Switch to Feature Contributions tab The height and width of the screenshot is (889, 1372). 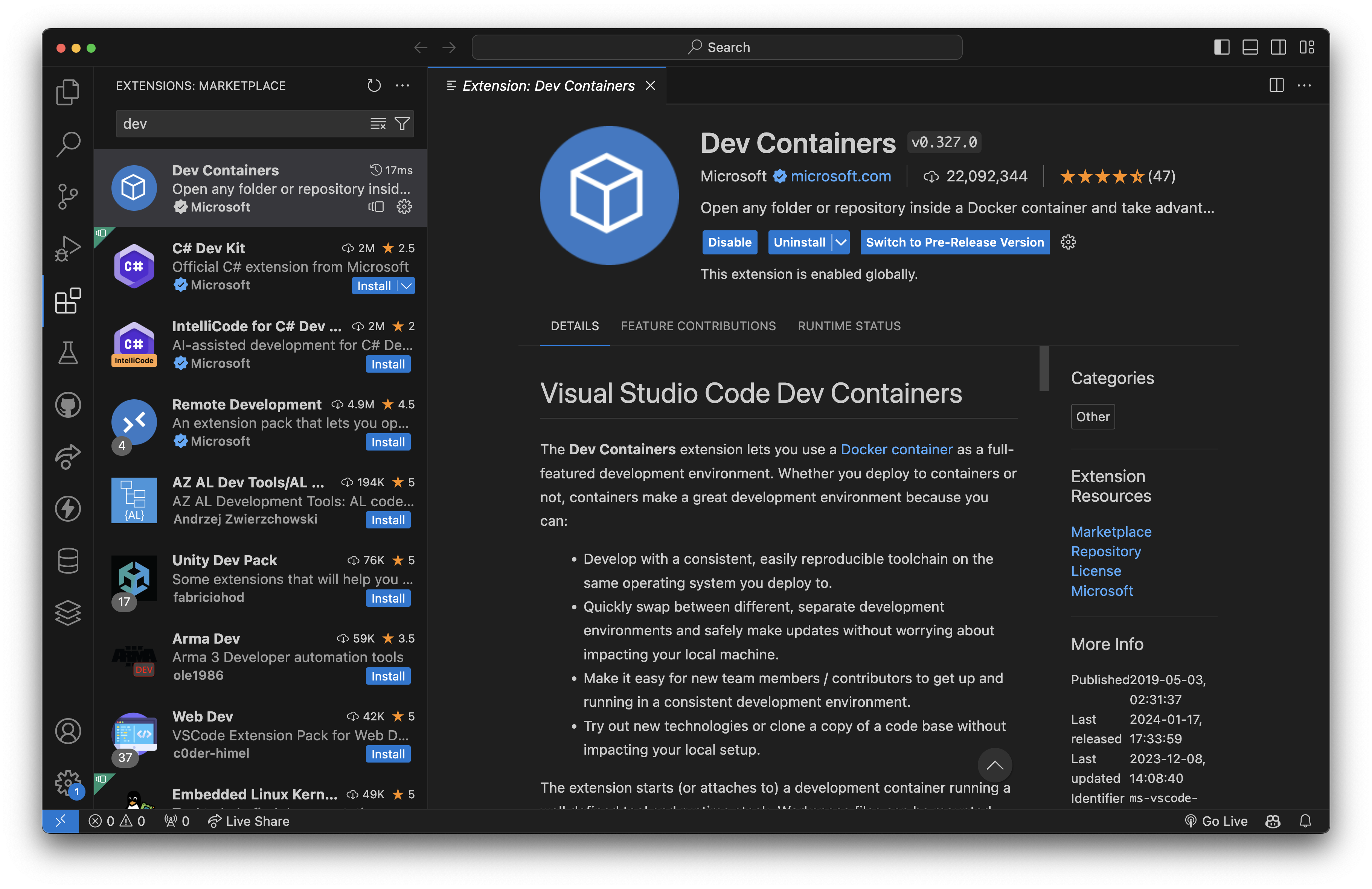coord(698,326)
